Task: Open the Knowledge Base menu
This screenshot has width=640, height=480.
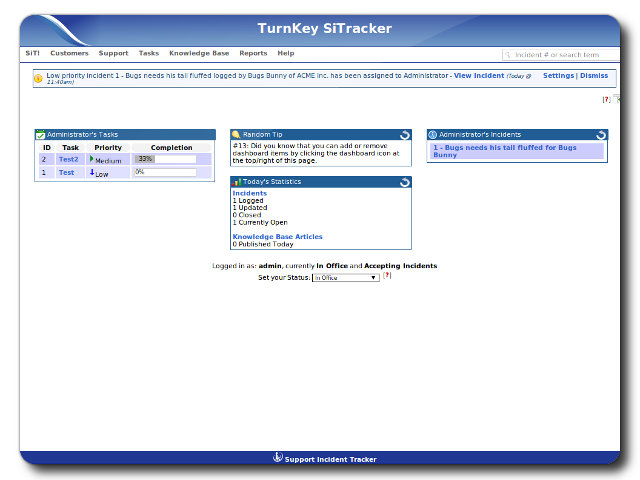Action: coord(199,53)
